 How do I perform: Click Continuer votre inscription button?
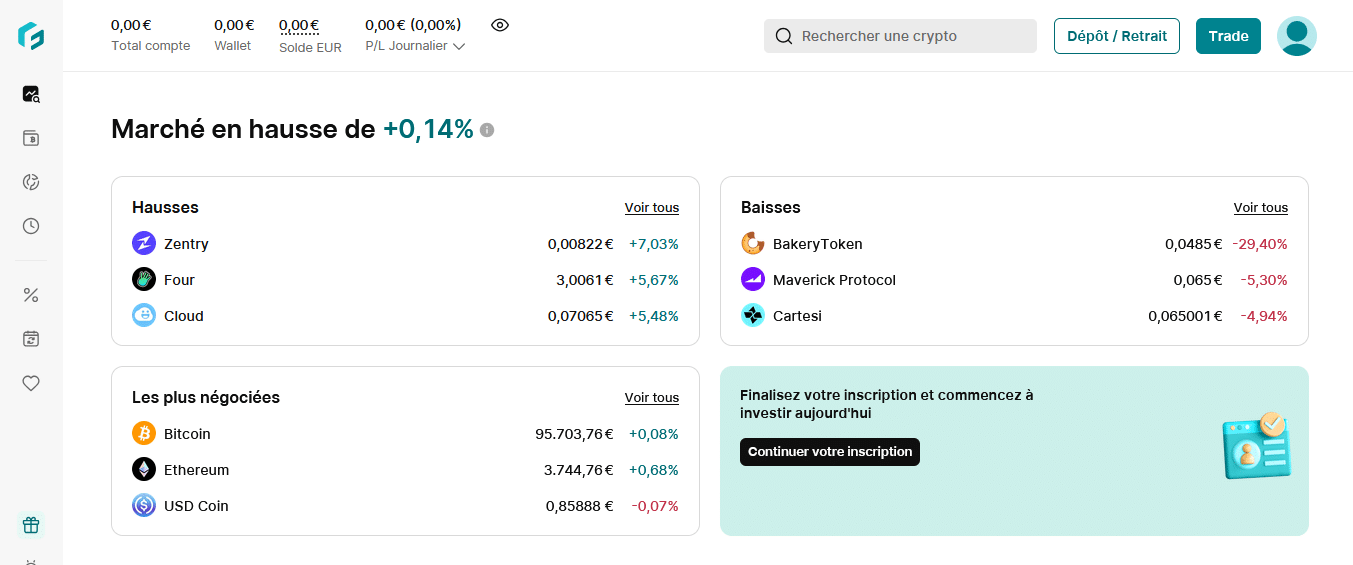coord(830,452)
